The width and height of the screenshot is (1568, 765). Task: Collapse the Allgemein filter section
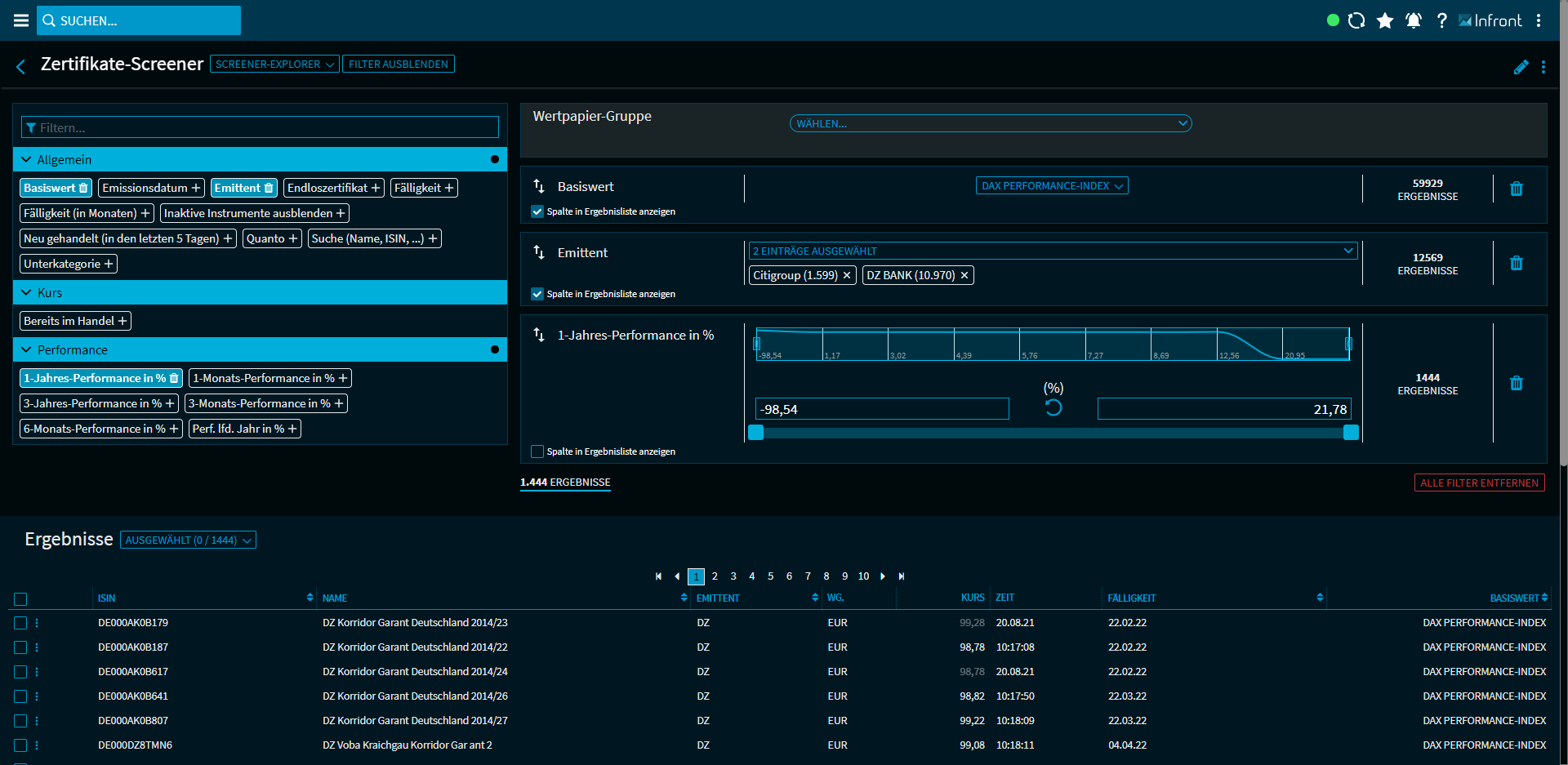click(x=27, y=160)
